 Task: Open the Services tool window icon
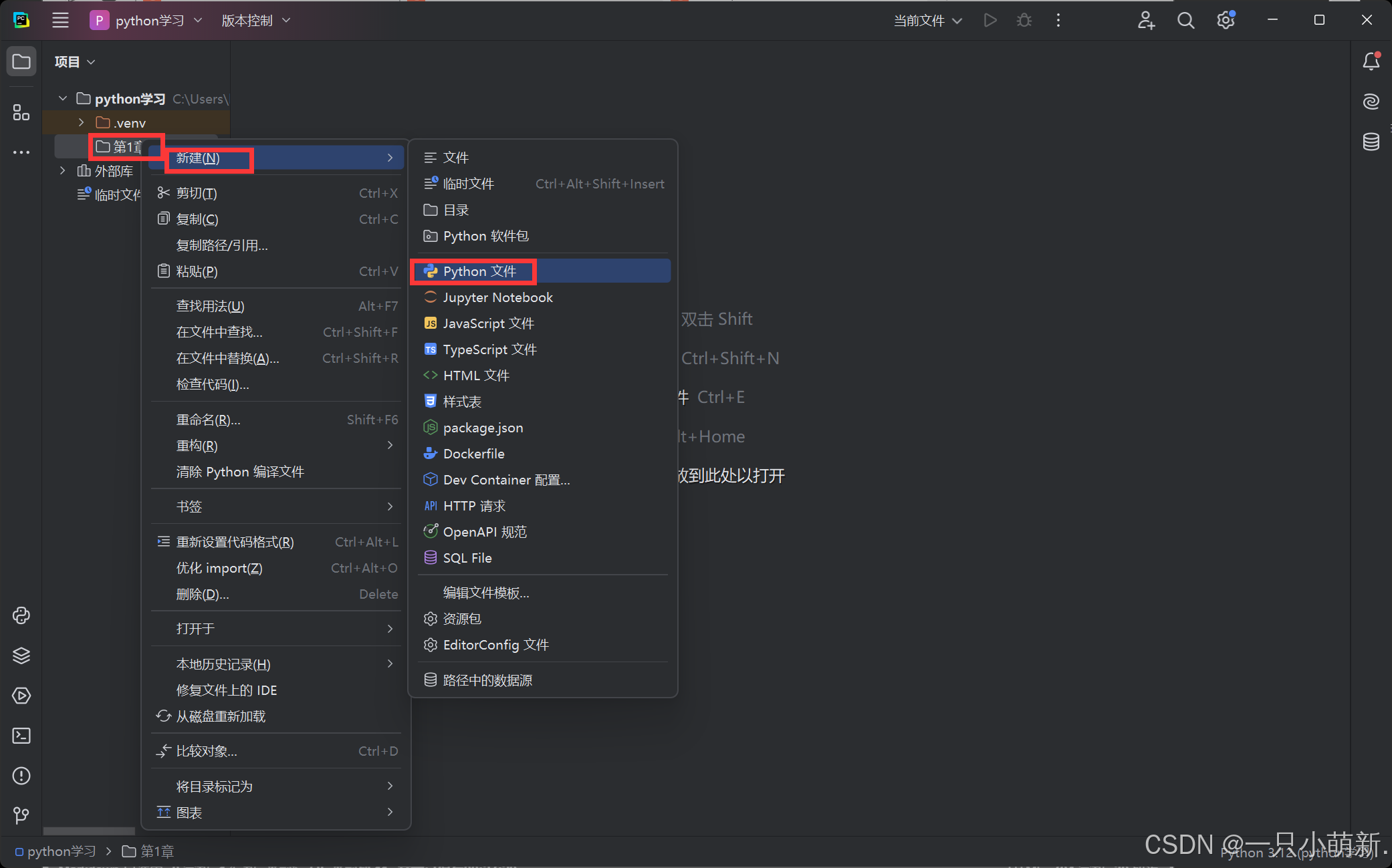tap(21, 696)
